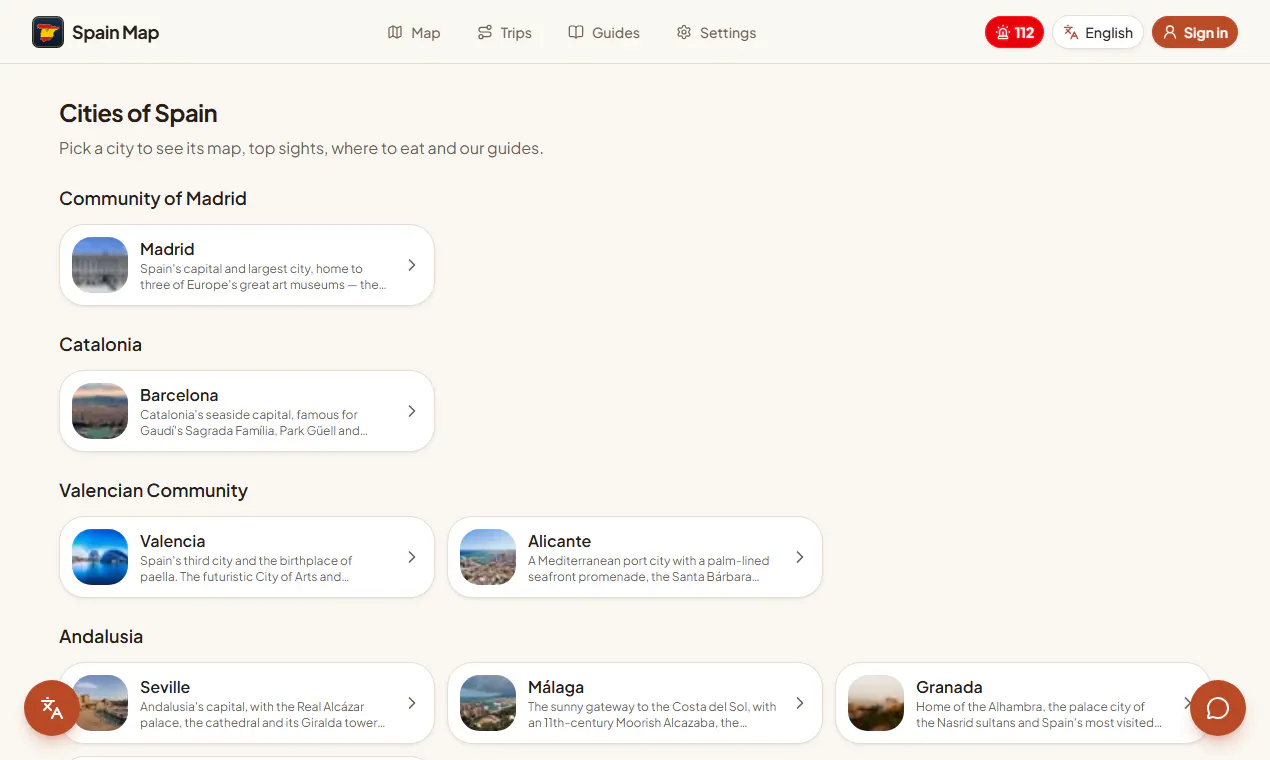This screenshot has width=1270, height=760.
Task: Call emergency number 112 button
Action: [x=1014, y=33]
